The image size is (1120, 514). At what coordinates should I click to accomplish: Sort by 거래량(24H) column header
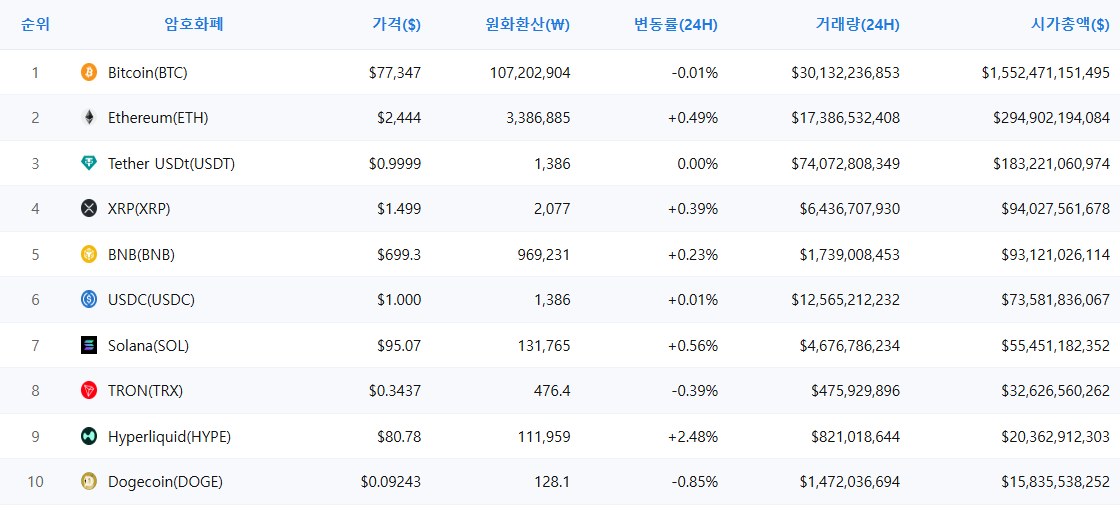click(857, 24)
